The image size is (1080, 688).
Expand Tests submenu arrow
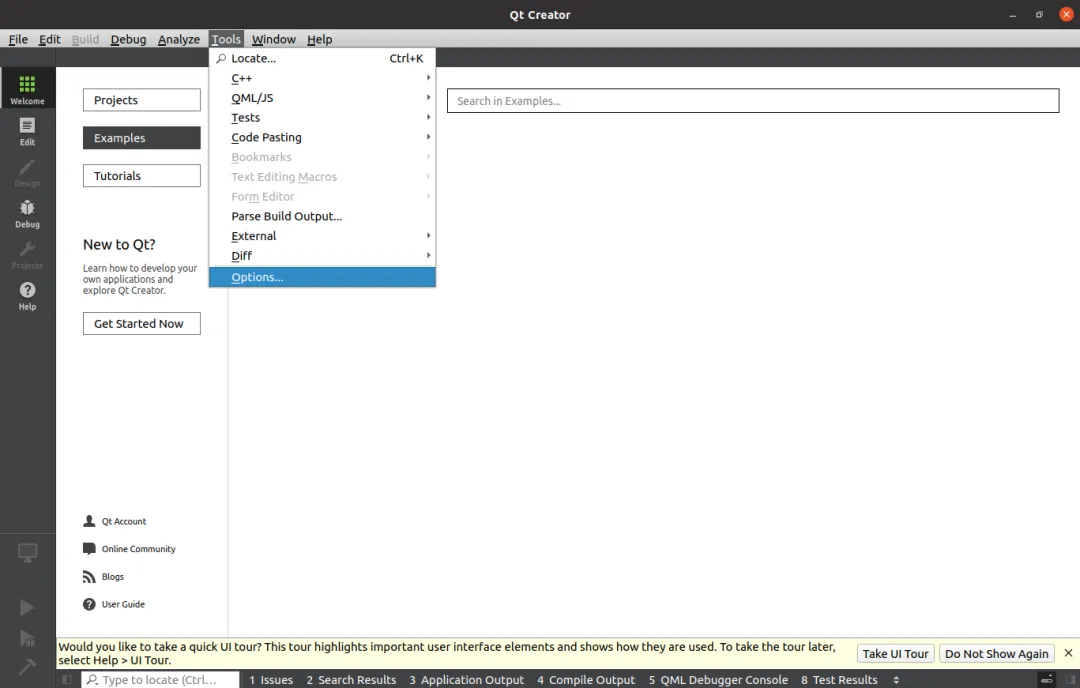428,117
